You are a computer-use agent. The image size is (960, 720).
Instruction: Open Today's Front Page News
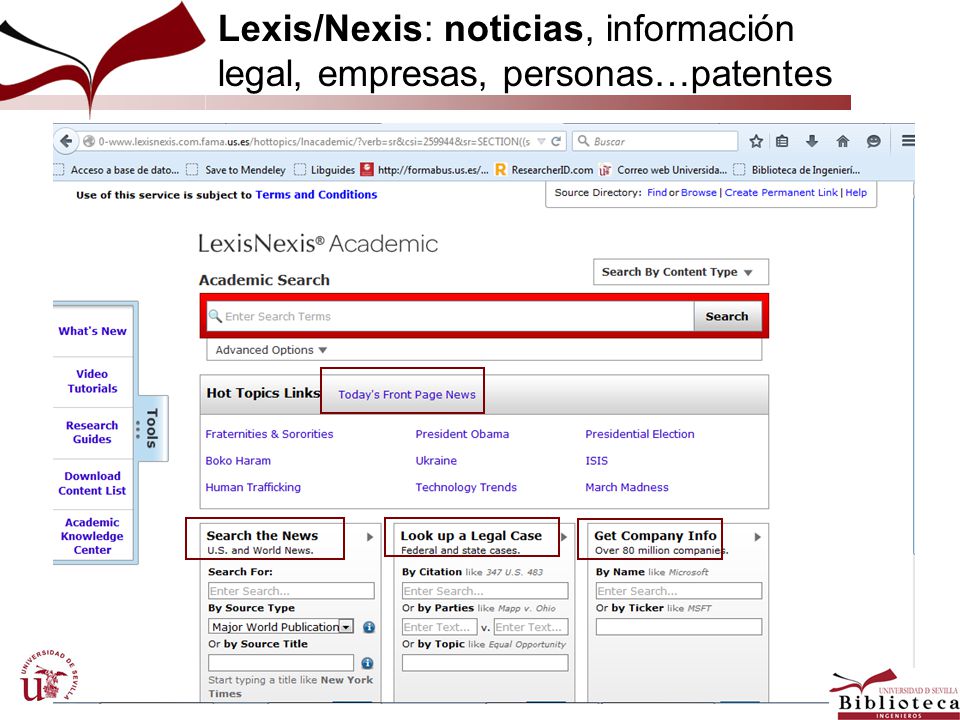[407, 395]
